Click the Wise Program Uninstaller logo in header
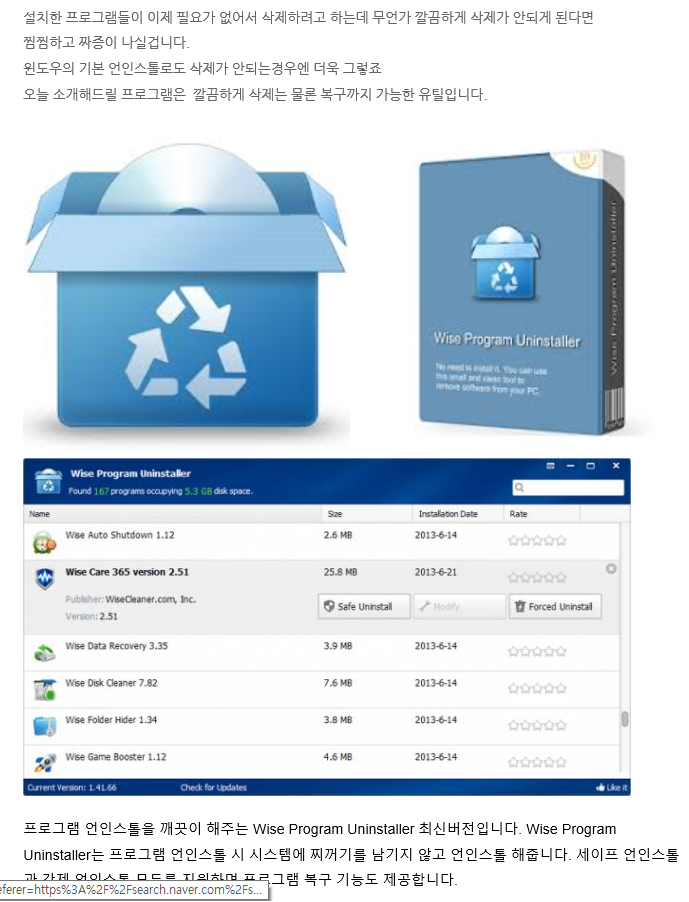Viewport: 689px width, 902px height. (x=48, y=481)
